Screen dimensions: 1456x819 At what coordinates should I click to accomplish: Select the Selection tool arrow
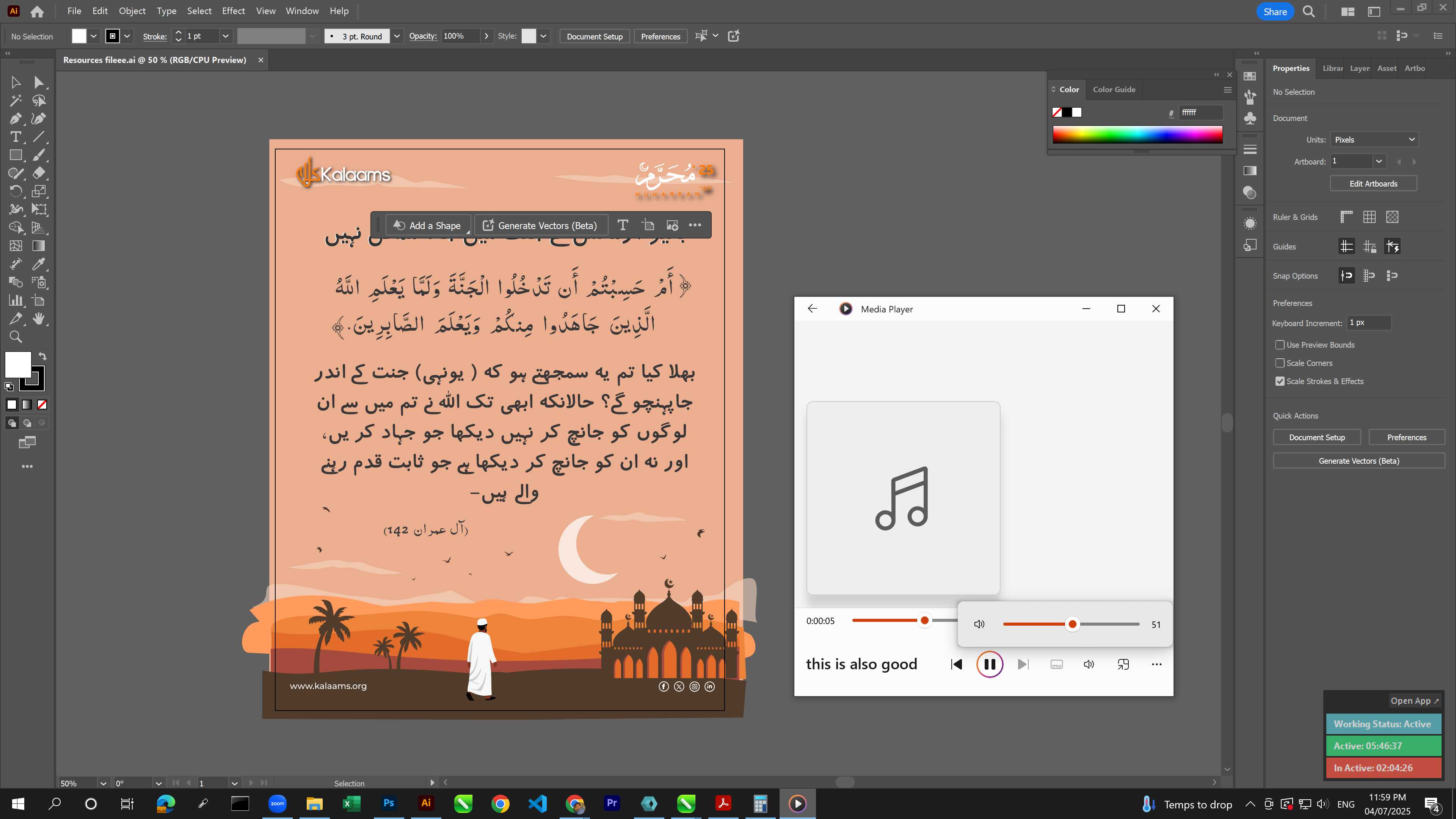(x=16, y=83)
